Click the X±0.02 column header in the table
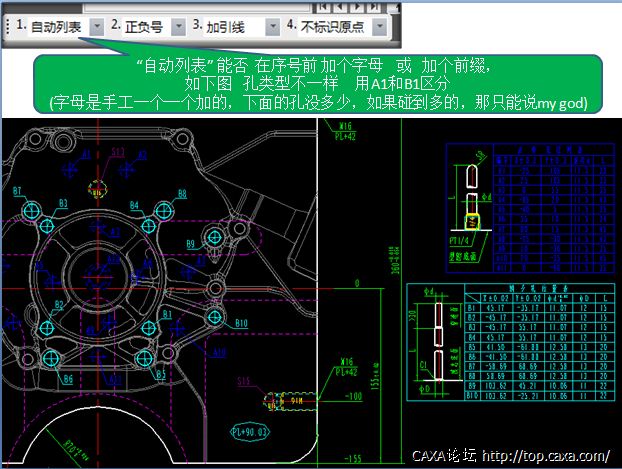622x469 pixels. (496, 298)
